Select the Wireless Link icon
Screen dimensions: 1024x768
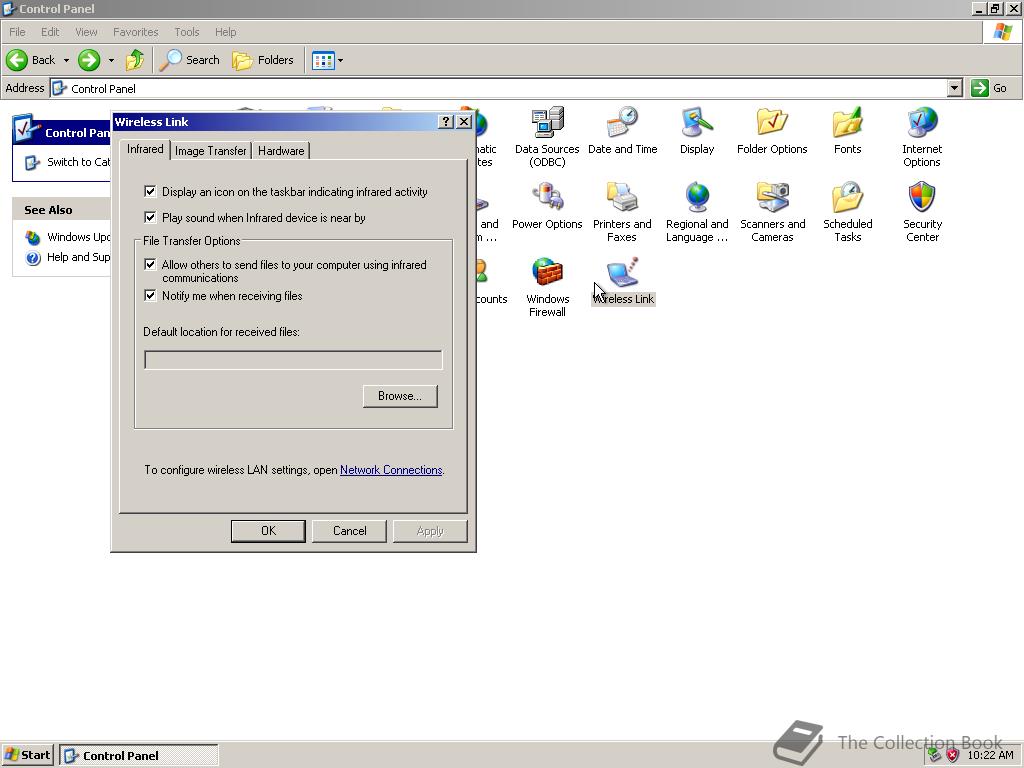coord(622,272)
